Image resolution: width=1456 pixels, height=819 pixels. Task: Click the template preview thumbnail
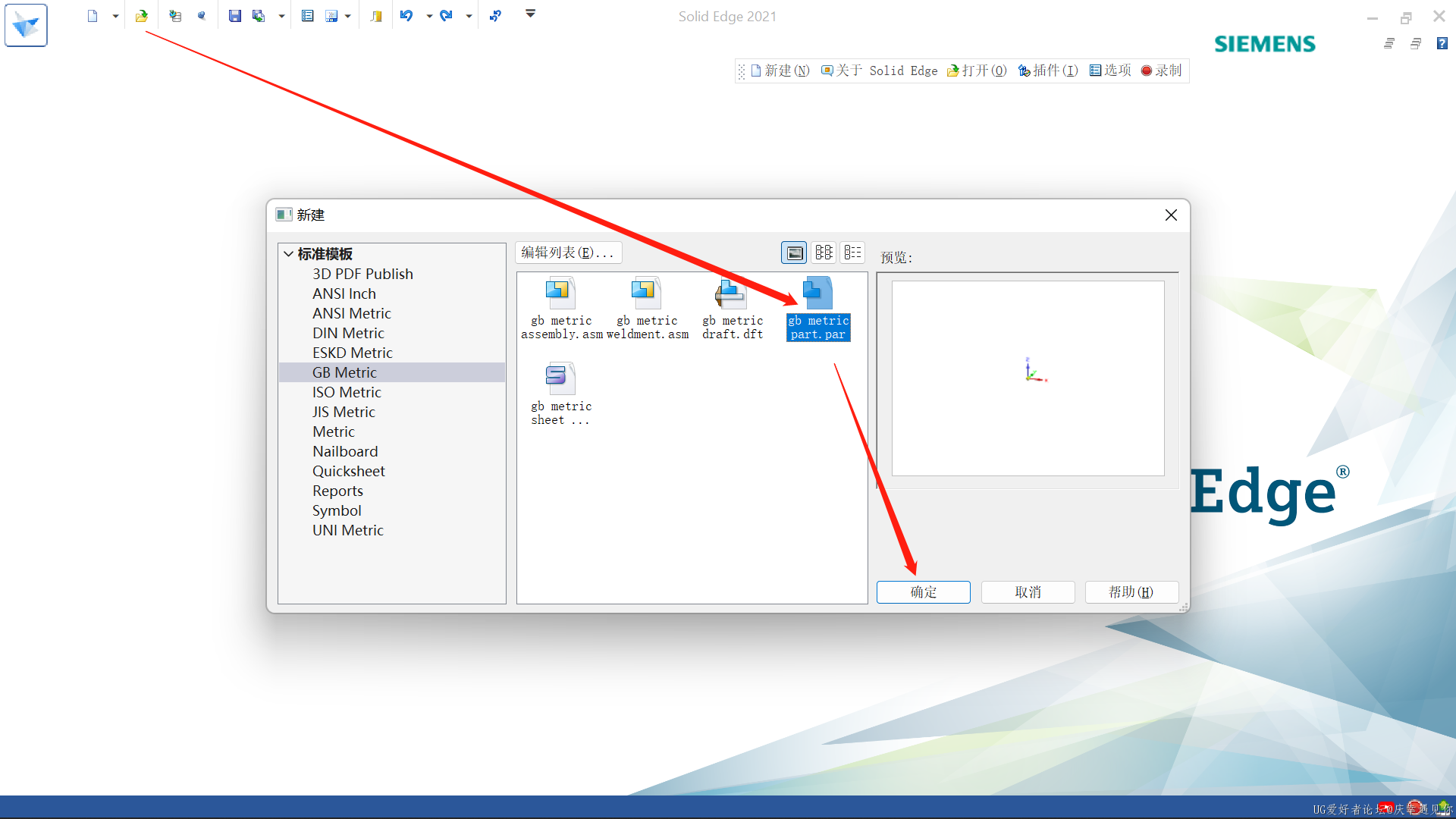(x=1028, y=378)
